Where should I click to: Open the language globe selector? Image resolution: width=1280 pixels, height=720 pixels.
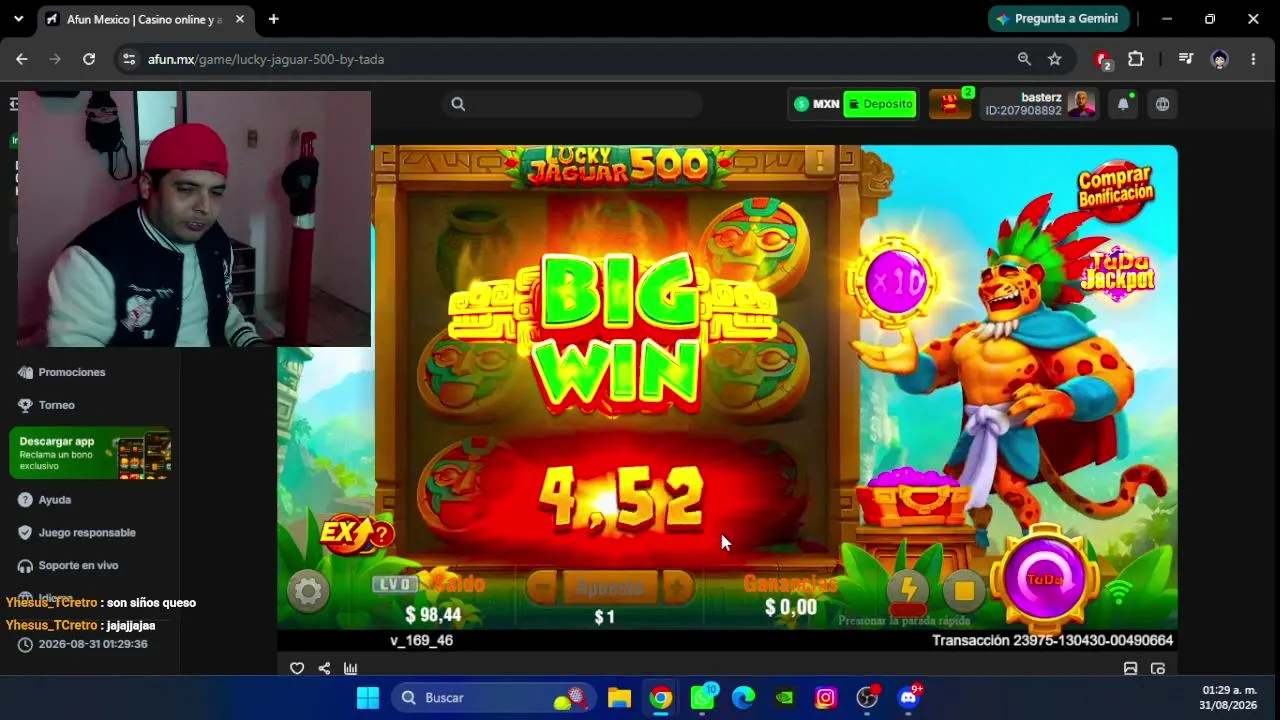pos(1162,104)
